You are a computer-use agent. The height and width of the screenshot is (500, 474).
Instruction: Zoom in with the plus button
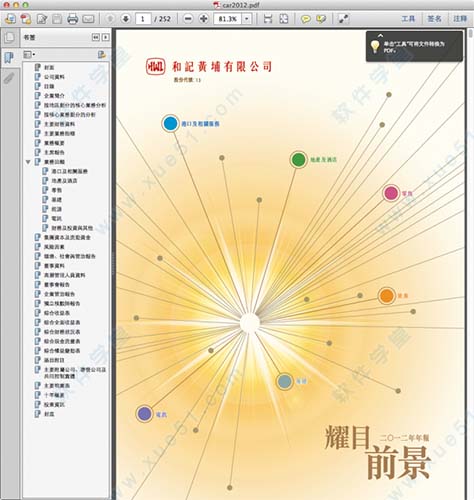coord(203,19)
